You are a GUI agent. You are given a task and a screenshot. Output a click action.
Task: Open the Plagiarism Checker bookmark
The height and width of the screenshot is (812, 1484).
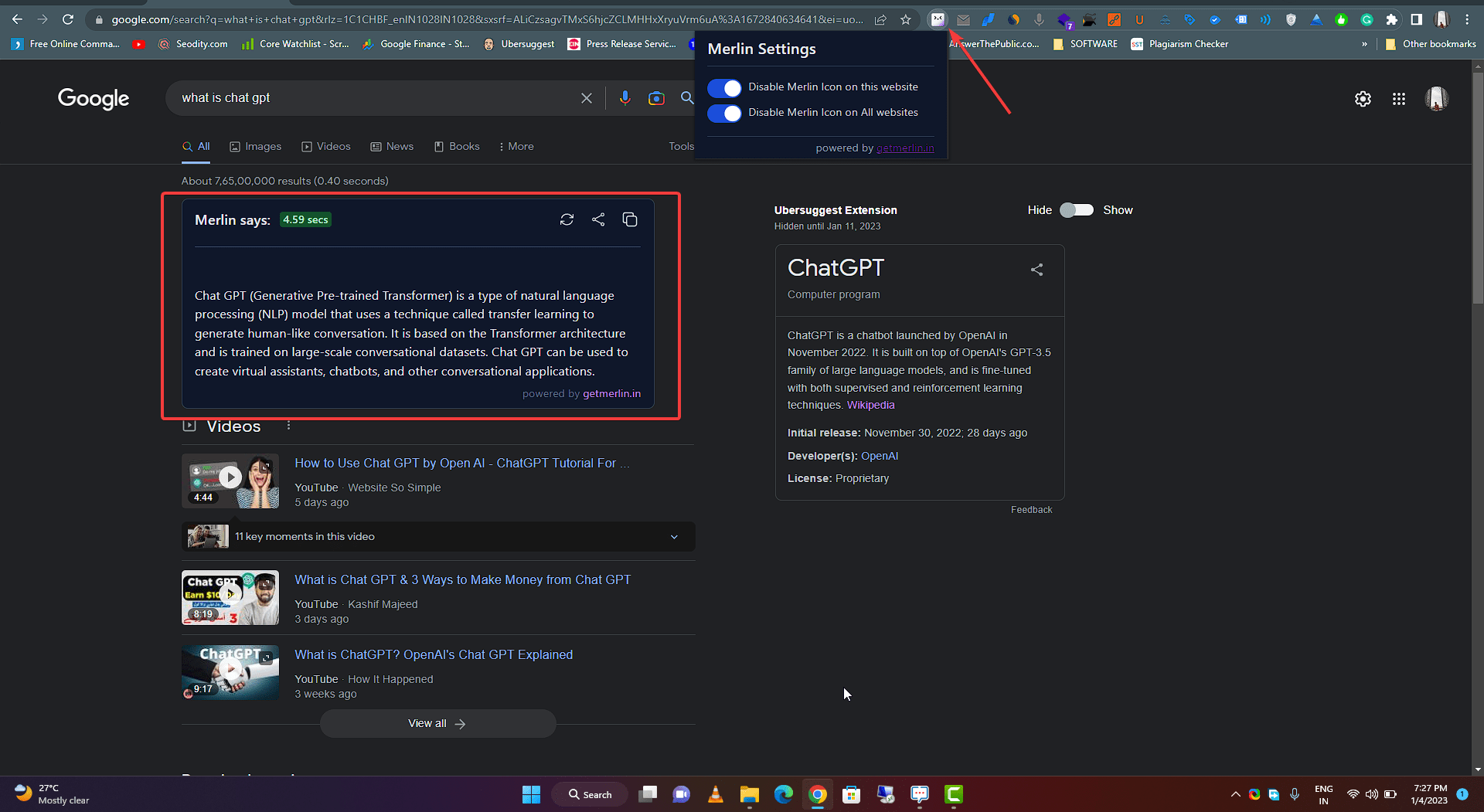[x=1179, y=44]
